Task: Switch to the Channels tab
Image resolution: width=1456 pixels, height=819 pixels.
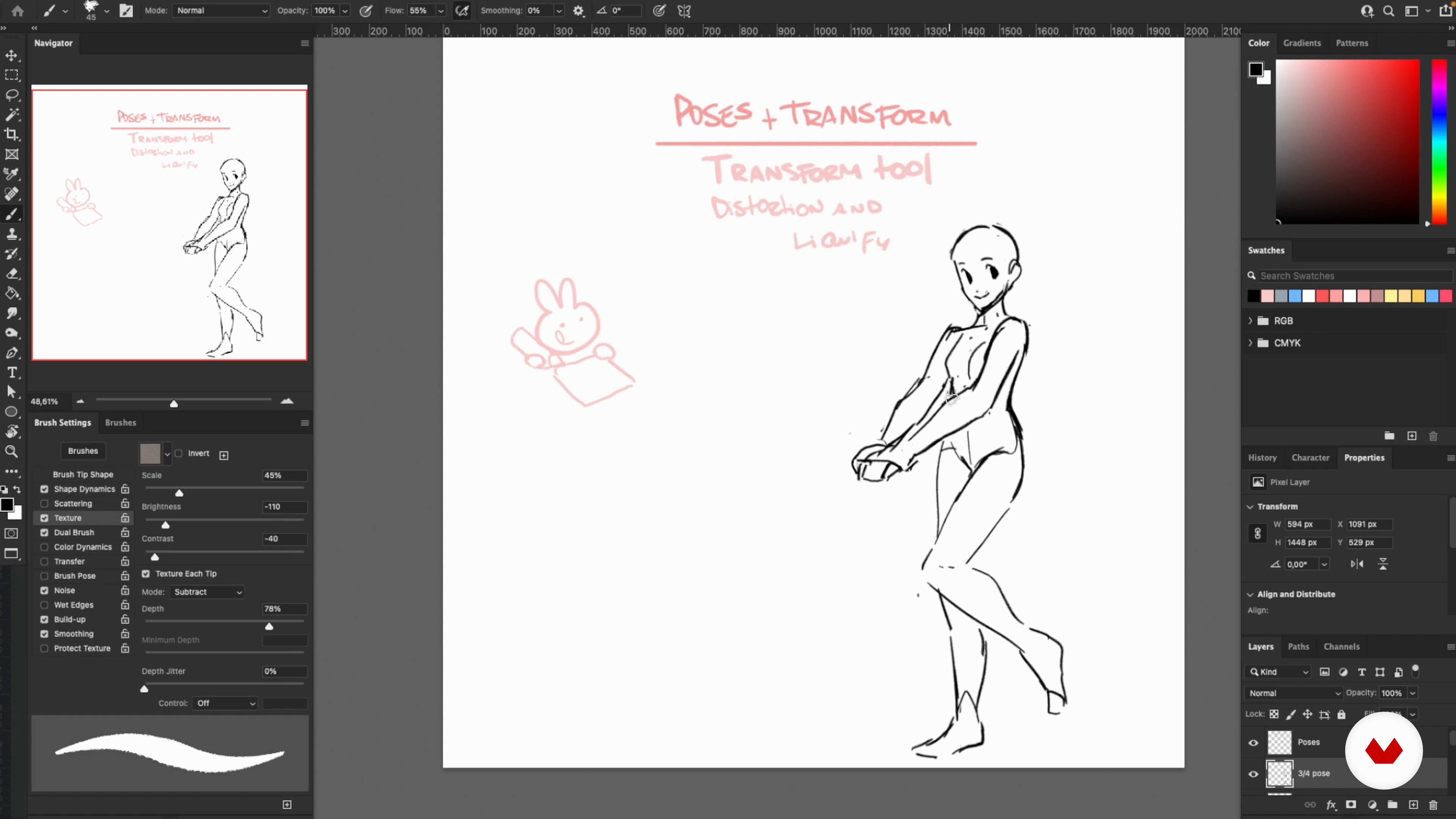Action: click(x=1341, y=646)
